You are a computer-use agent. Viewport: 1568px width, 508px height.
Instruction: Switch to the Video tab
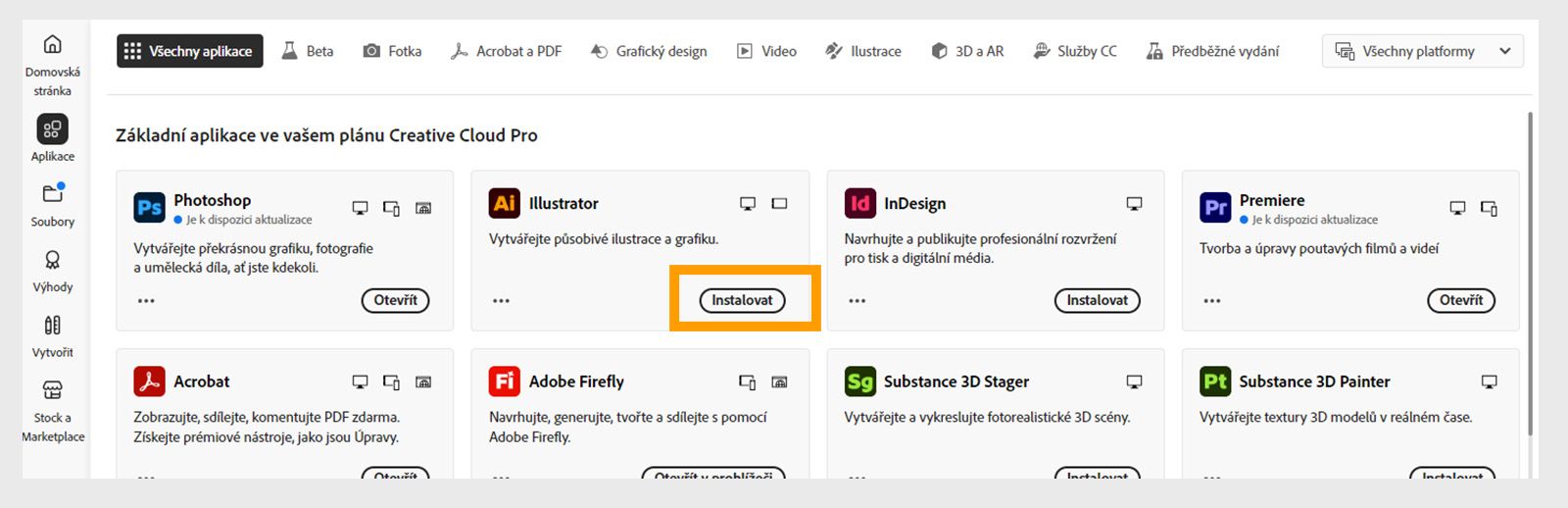click(766, 51)
